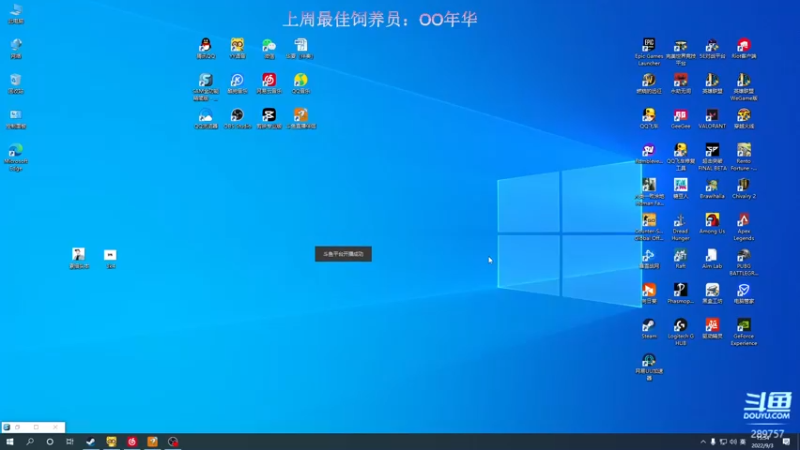Launch Counter-Strike Global Offensive shortcut
800x450 pixels.
(649, 227)
